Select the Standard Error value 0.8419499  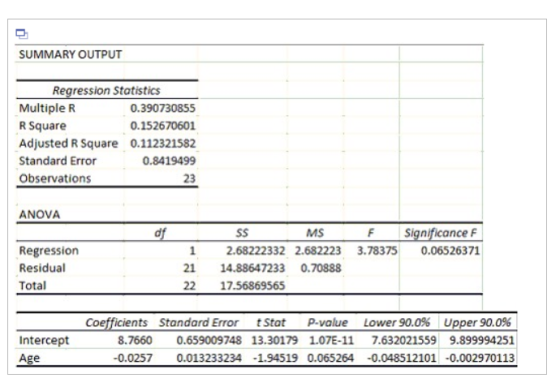(x=169, y=161)
